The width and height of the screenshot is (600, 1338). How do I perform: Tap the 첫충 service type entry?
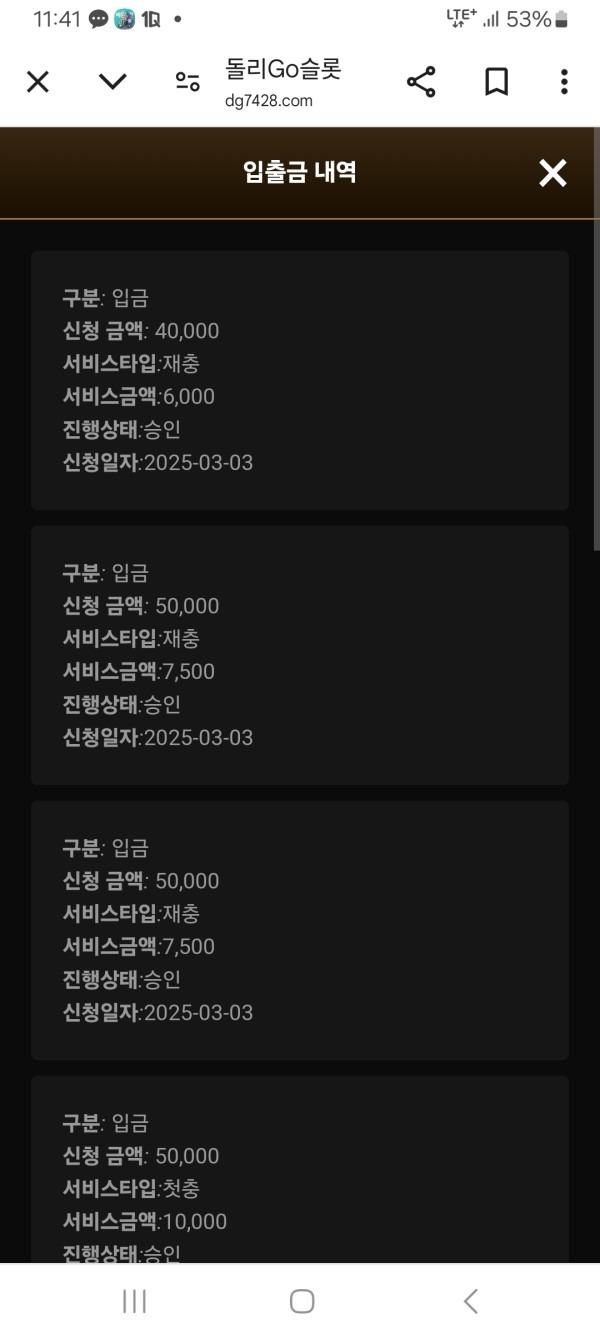[x=180, y=1188]
